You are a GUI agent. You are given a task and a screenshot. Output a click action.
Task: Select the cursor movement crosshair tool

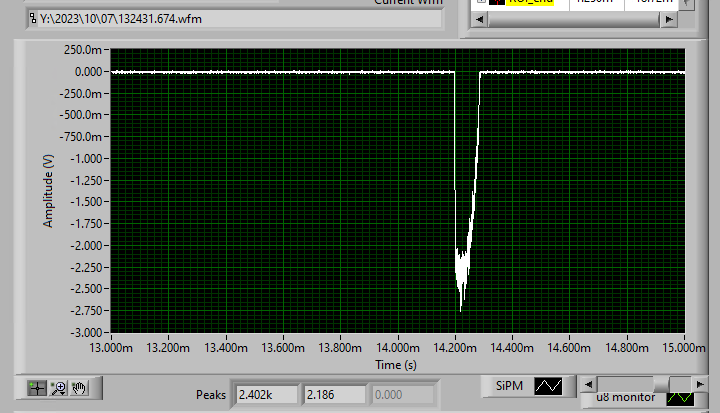pyautogui.click(x=37, y=388)
